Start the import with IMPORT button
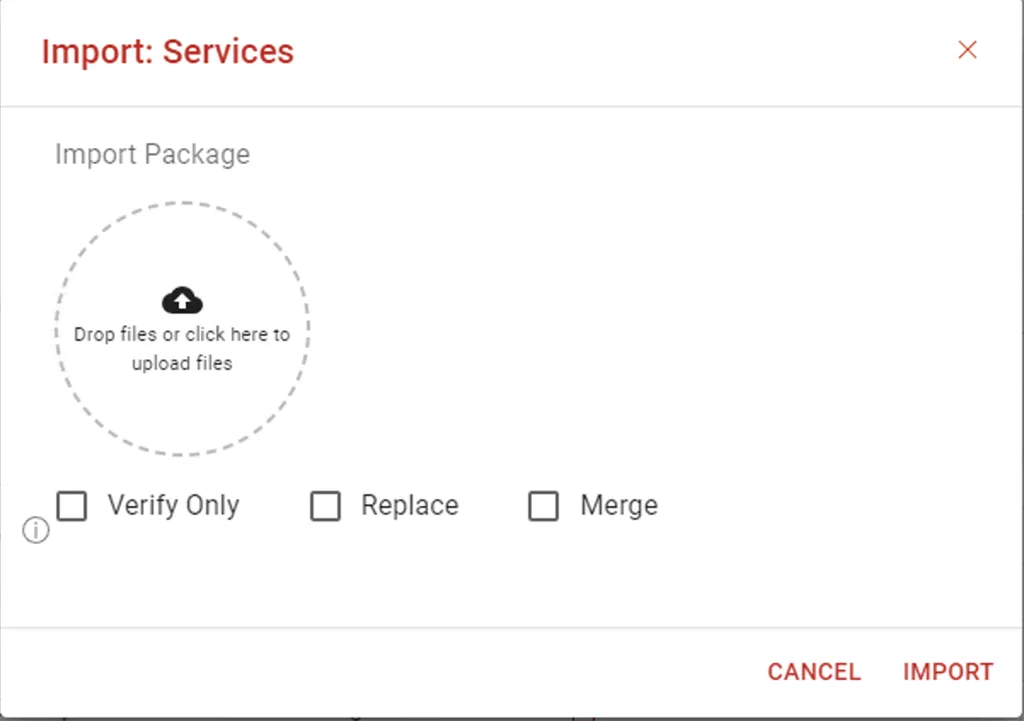The width and height of the screenshot is (1024, 721). coord(948,672)
